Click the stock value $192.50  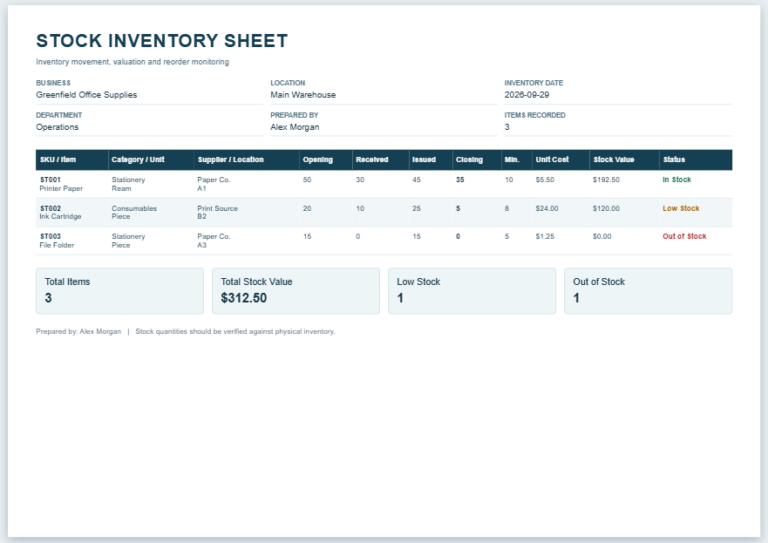coord(606,180)
